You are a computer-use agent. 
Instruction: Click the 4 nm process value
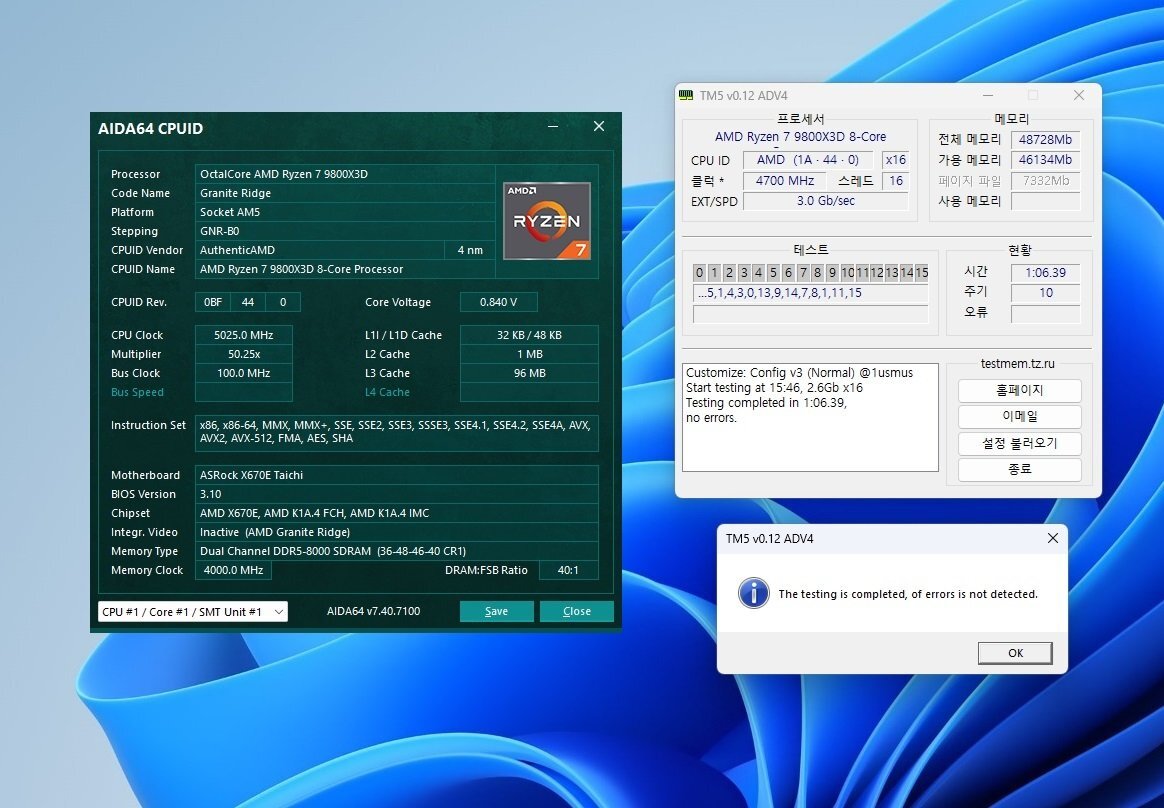coord(470,250)
